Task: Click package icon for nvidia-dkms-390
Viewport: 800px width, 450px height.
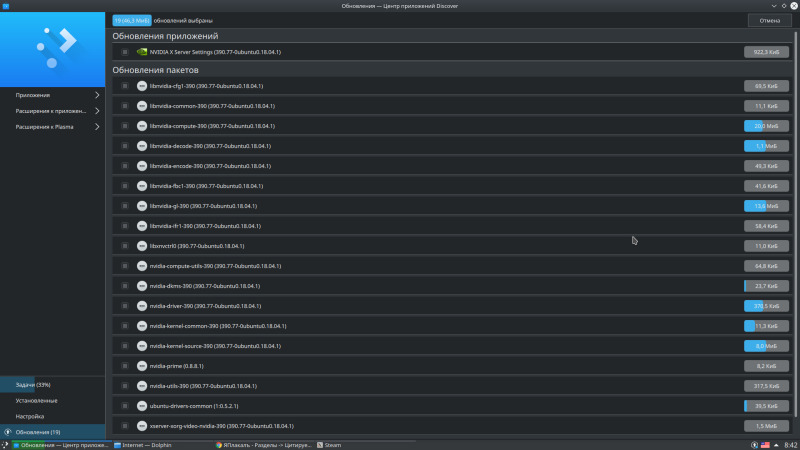Action: (x=142, y=286)
